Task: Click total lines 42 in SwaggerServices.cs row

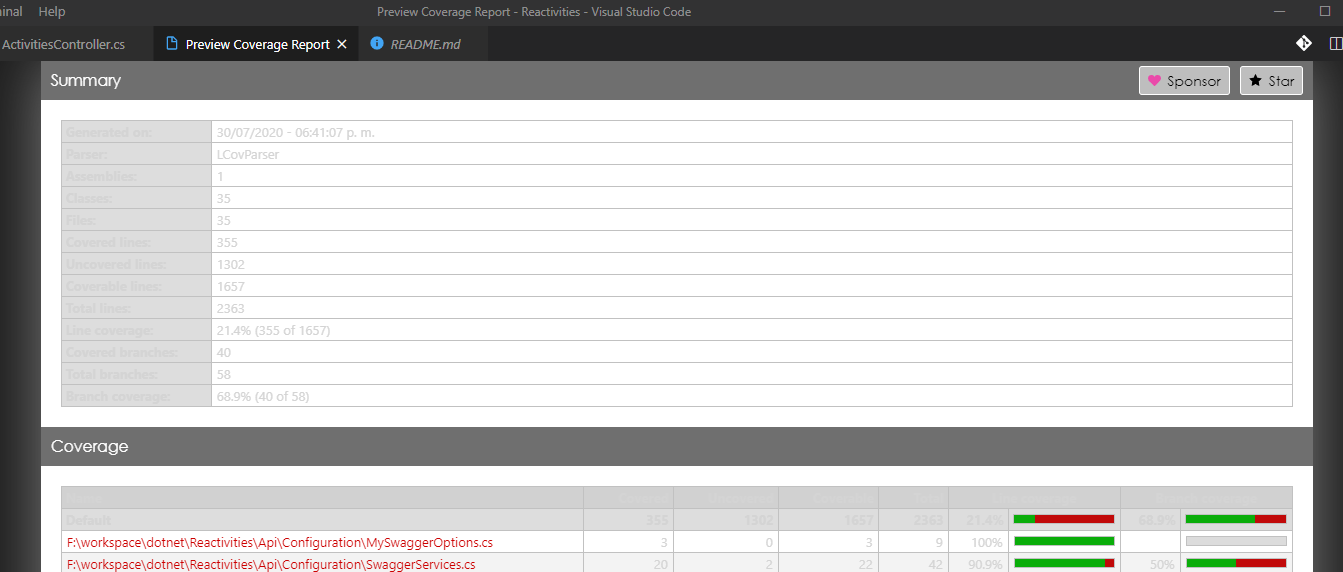Action: point(934,564)
